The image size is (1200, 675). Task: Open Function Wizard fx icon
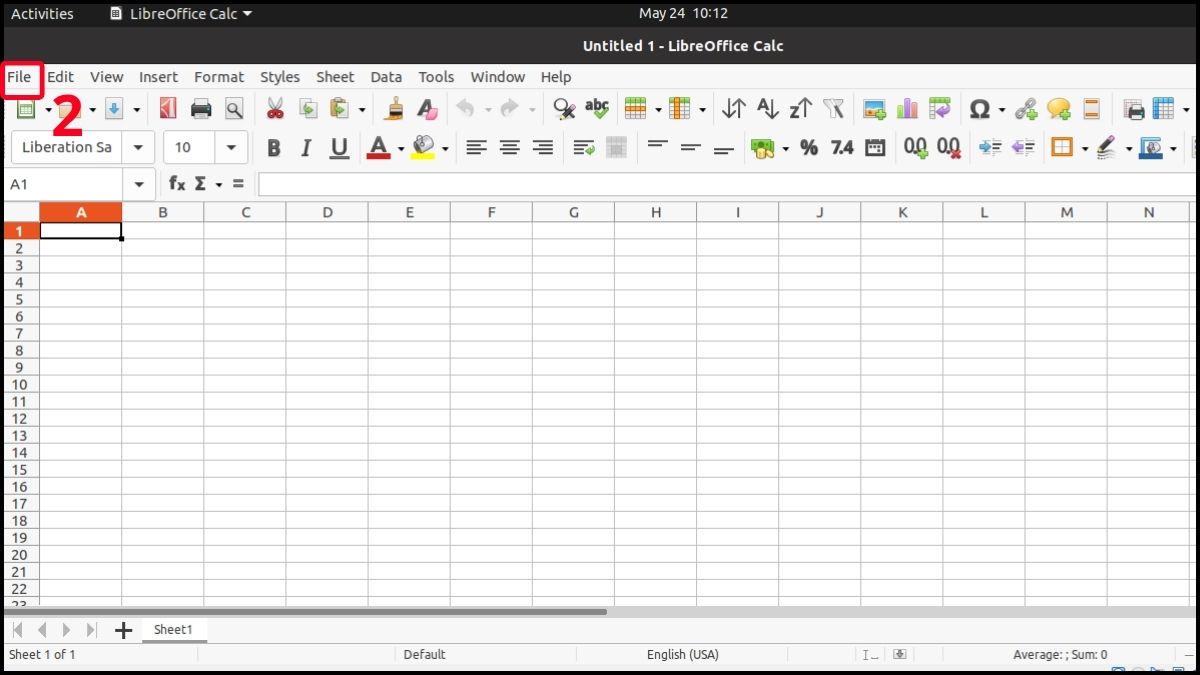[177, 184]
